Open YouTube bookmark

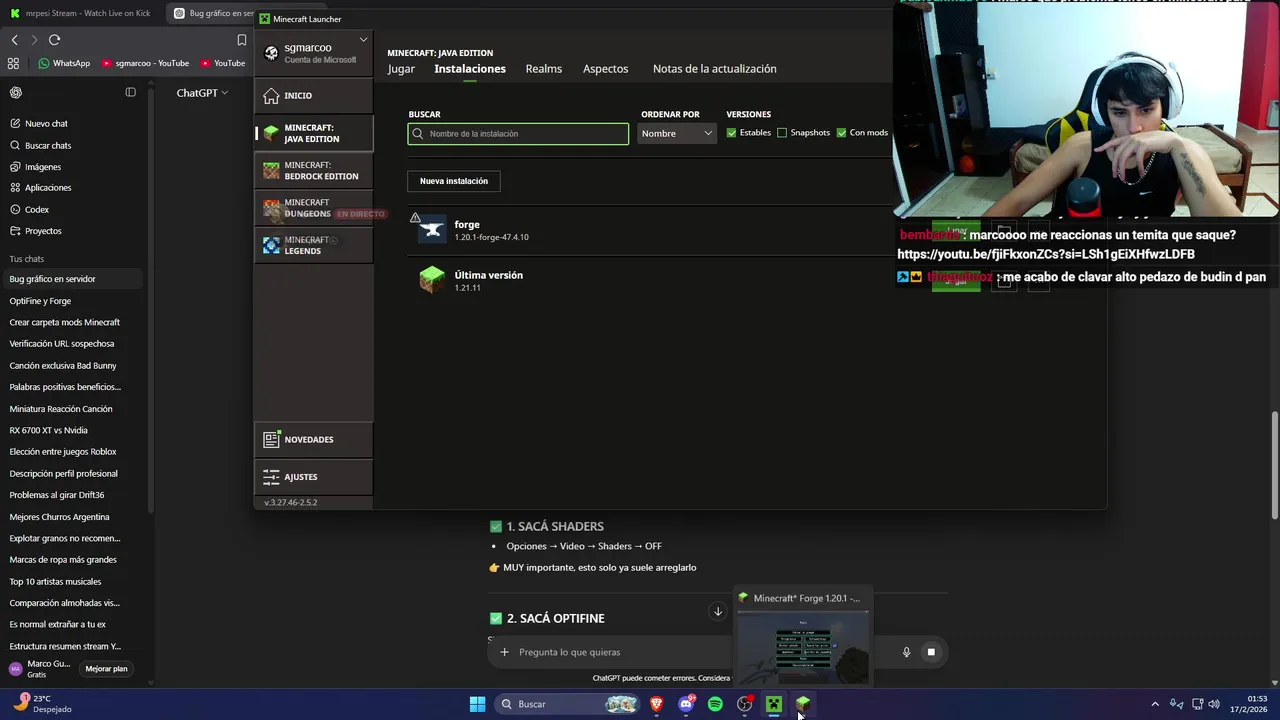[222, 63]
